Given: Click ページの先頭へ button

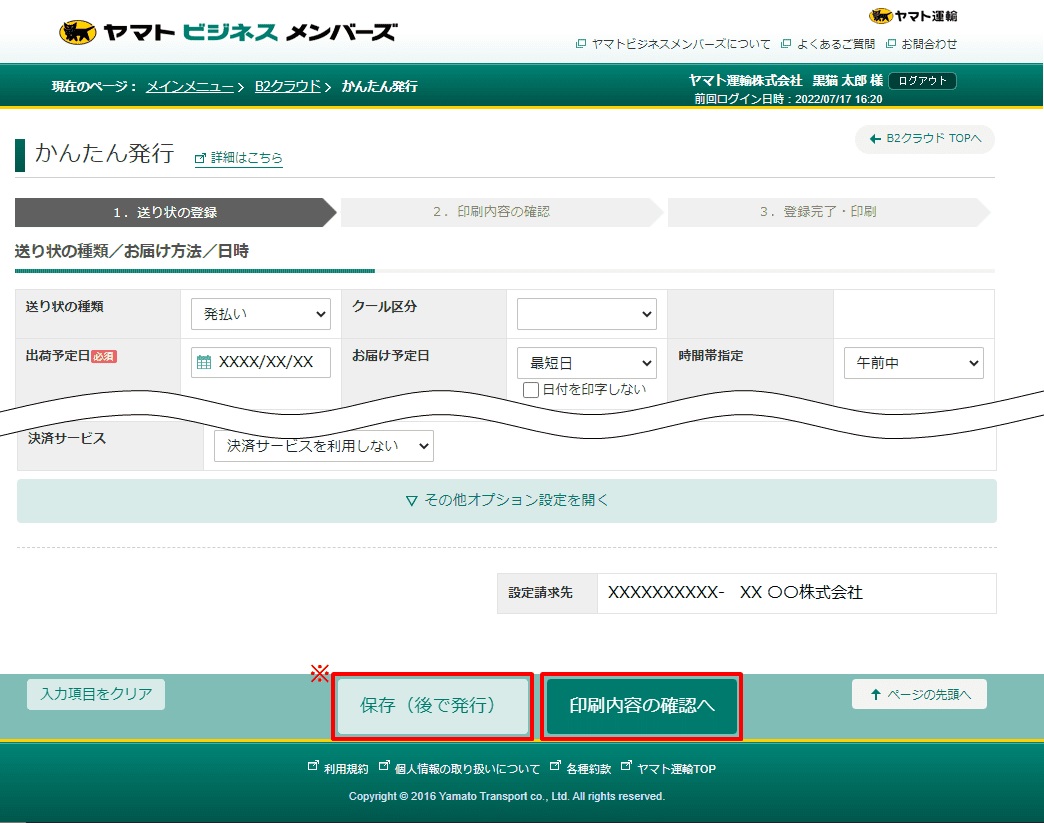Looking at the screenshot, I should (x=919, y=694).
